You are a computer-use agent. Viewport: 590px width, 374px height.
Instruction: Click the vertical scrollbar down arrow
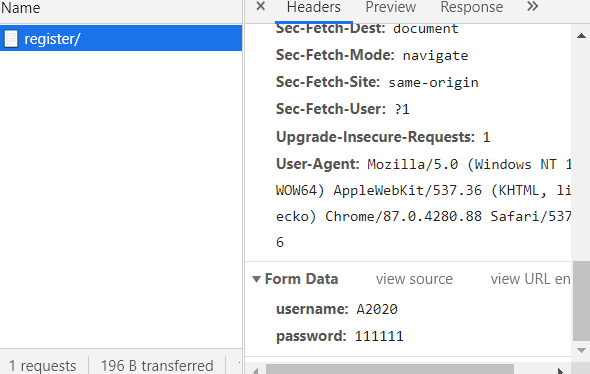pyautogui.click(x=581, y=350)
